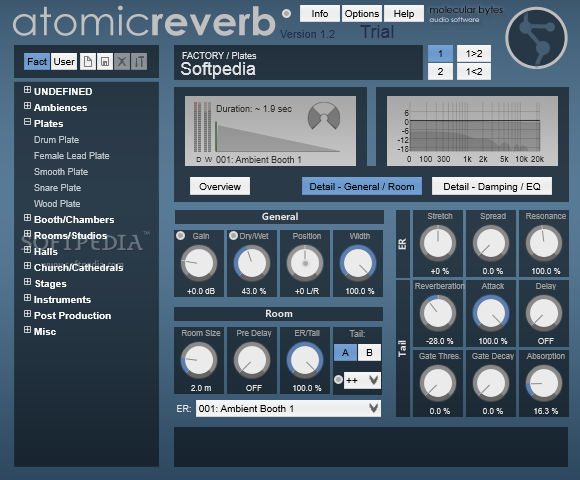Toggle the lock circle next to Gain
Viewport: 580px width, 480px height.
[181, 236]
